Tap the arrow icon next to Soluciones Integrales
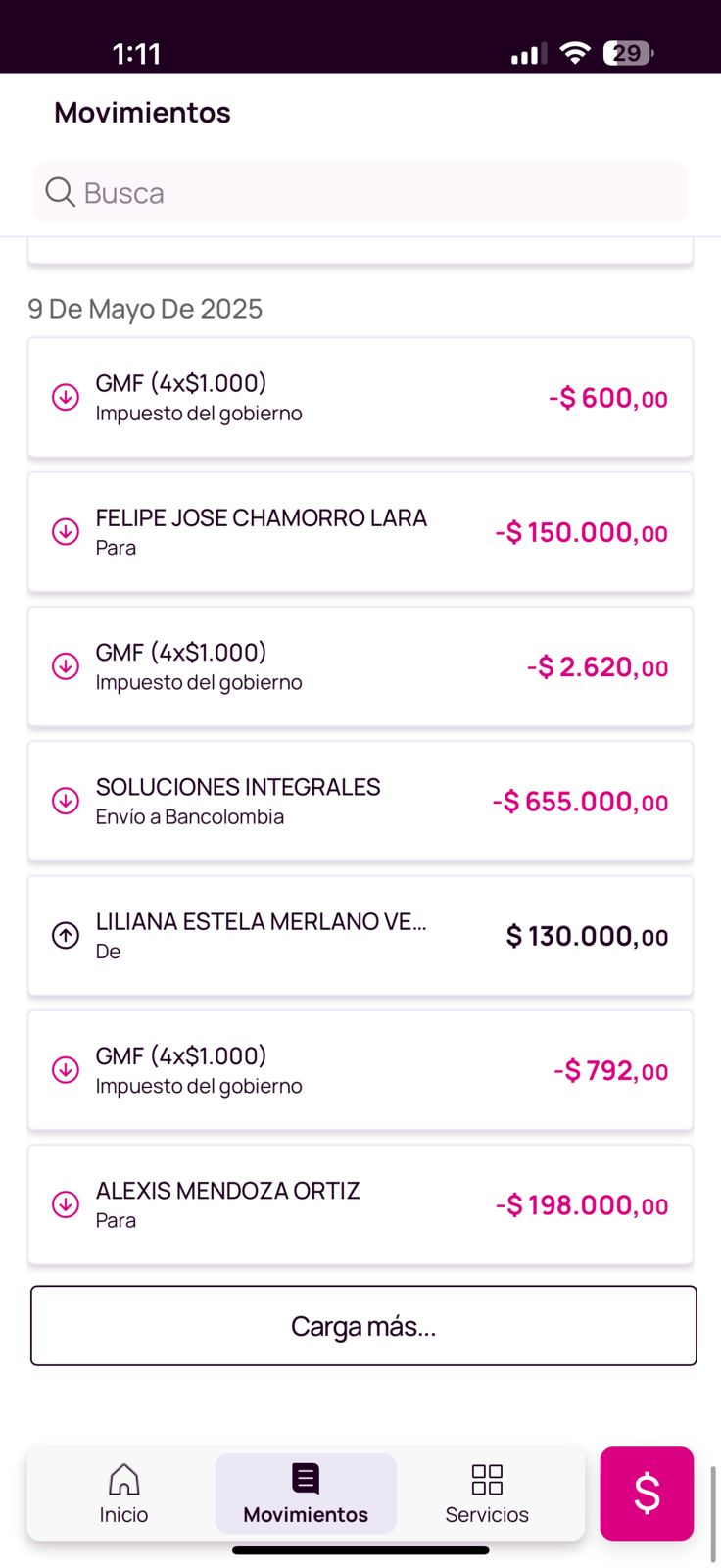This screenshot has height=1568, width=721. coord(66,801)
